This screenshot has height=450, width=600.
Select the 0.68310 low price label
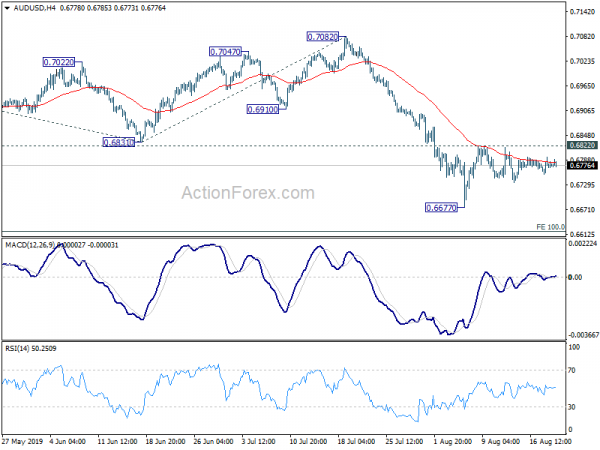click(119, 142)
